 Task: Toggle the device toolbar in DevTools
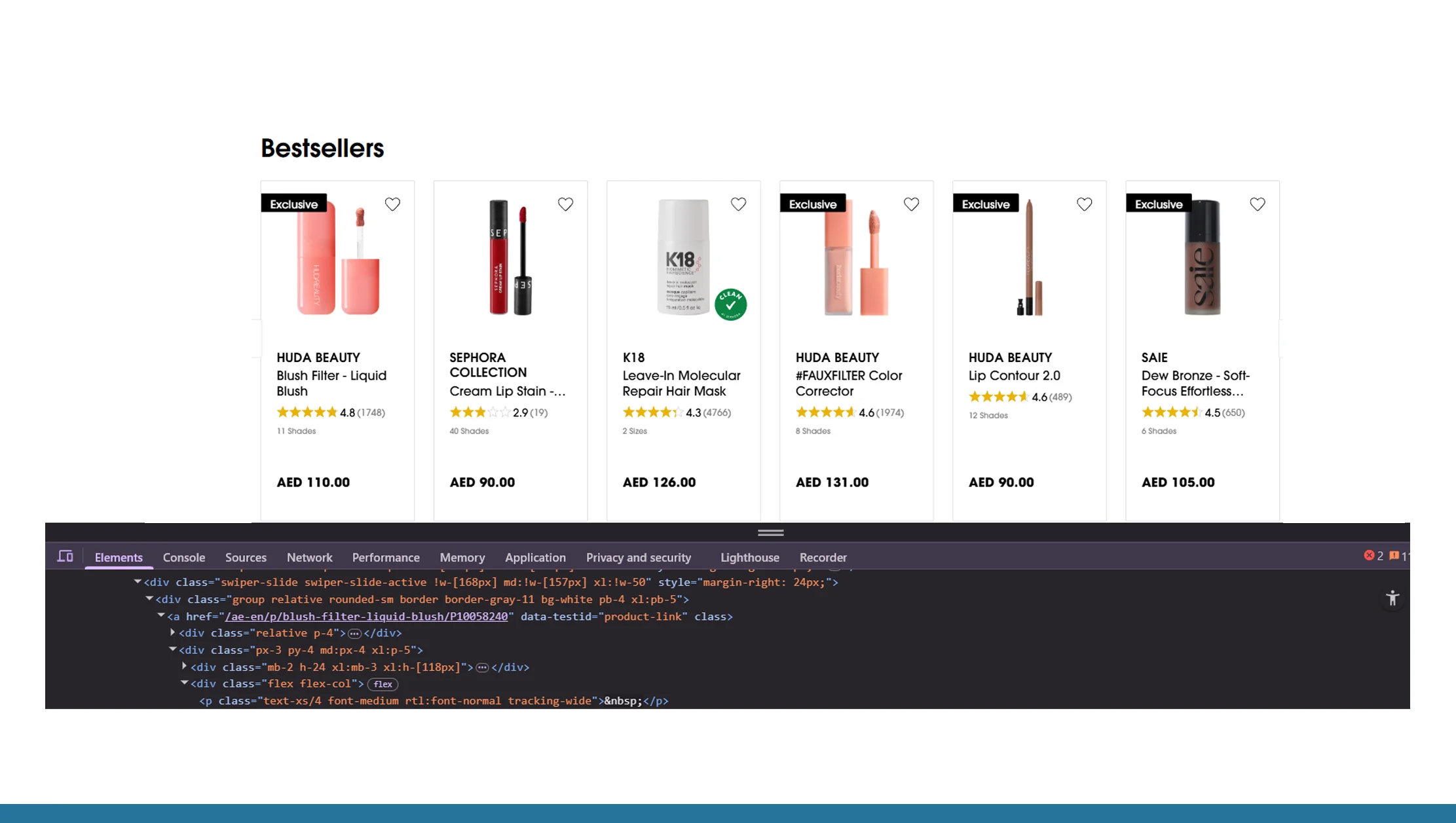[65, 556]
